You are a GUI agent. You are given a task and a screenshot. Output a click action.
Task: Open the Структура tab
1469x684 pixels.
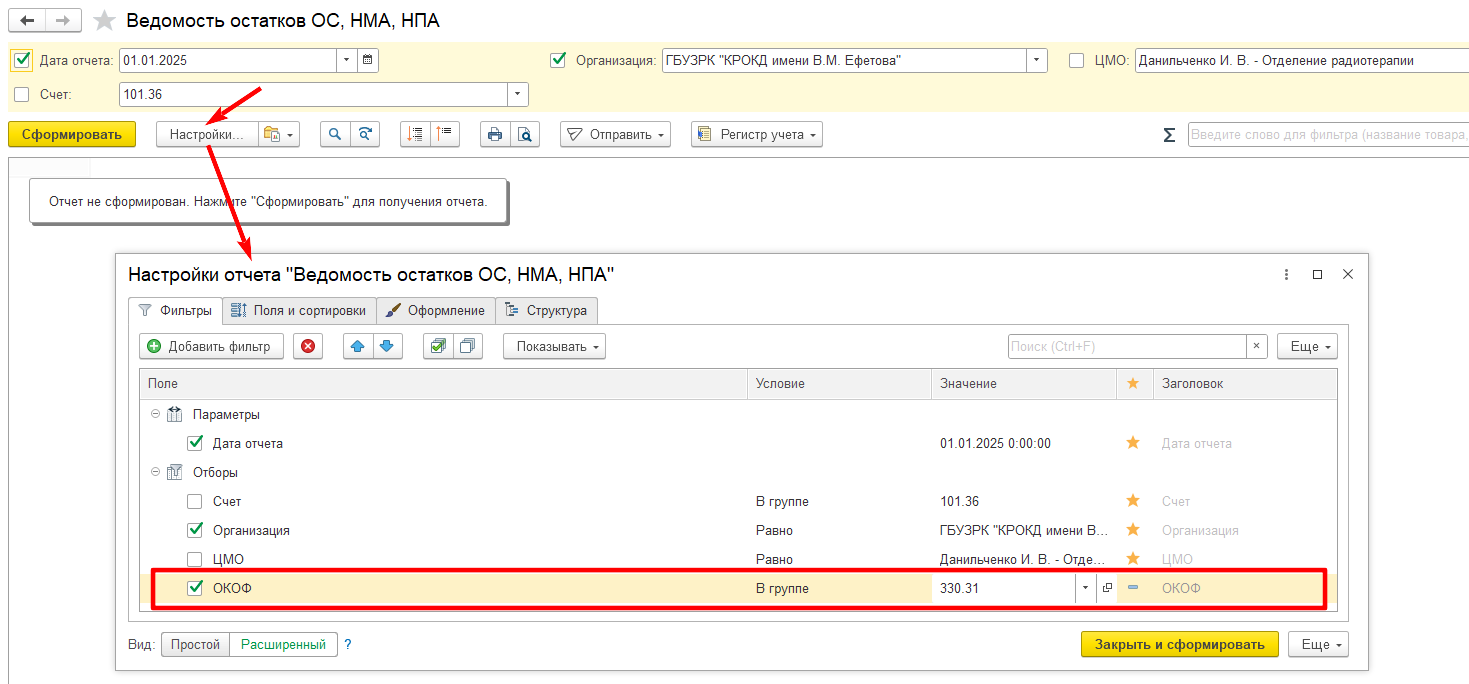click(x=547, y=310)
